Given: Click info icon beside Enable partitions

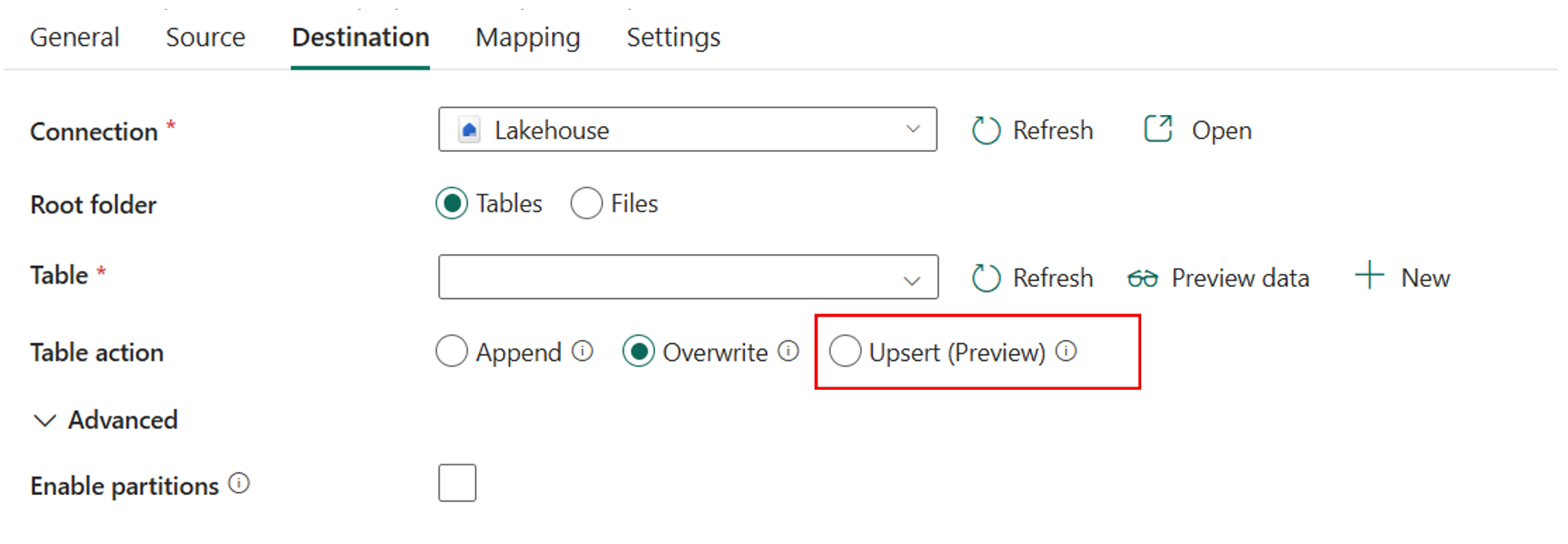Looking at the screenshot, I should [x=239, y=484].
